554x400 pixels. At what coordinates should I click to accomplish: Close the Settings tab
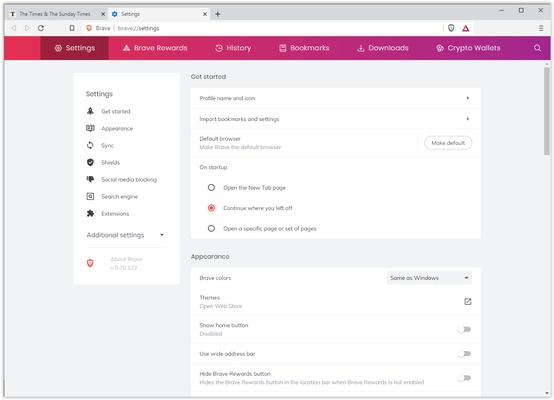coord(205,14)
